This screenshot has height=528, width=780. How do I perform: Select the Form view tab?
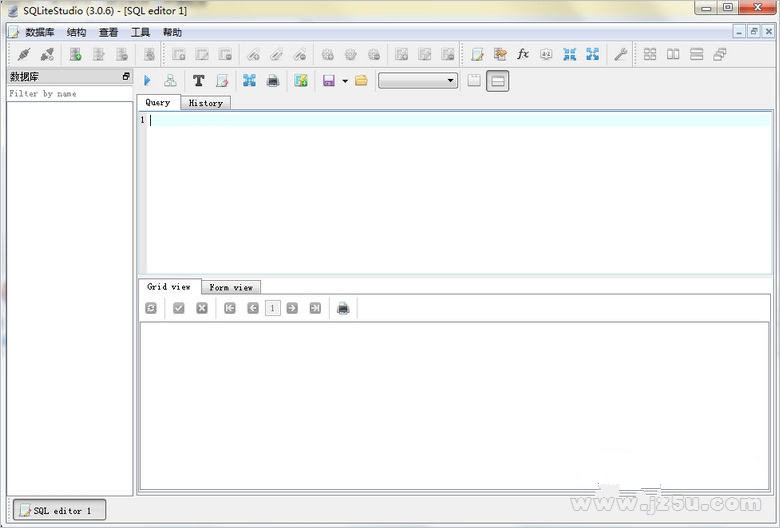(231, 287)
